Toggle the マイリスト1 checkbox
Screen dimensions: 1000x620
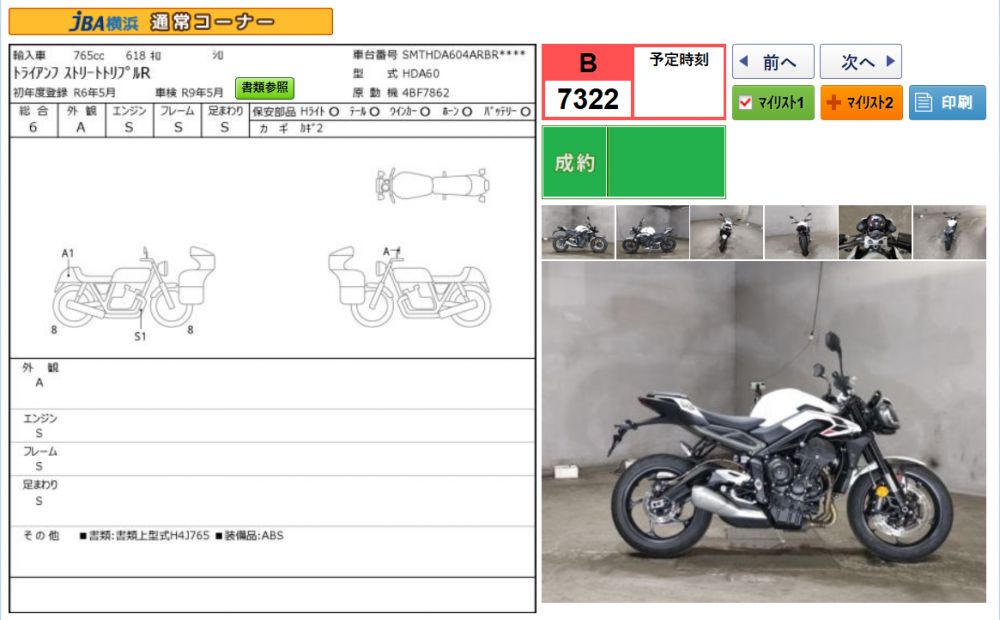click(x=745, y=102)
